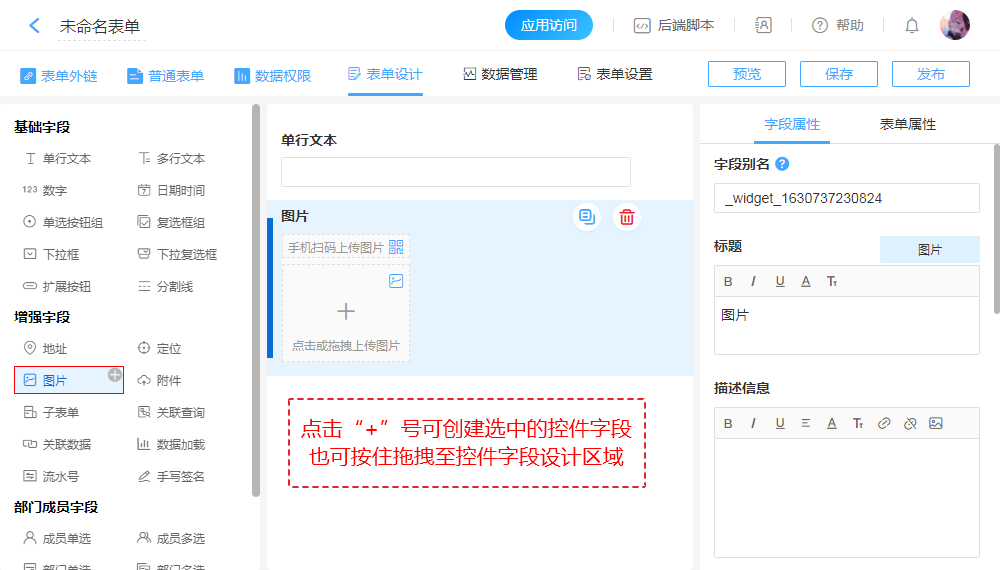Open the 数据管理 tab

pyautogui.click(x=500, y=75)
